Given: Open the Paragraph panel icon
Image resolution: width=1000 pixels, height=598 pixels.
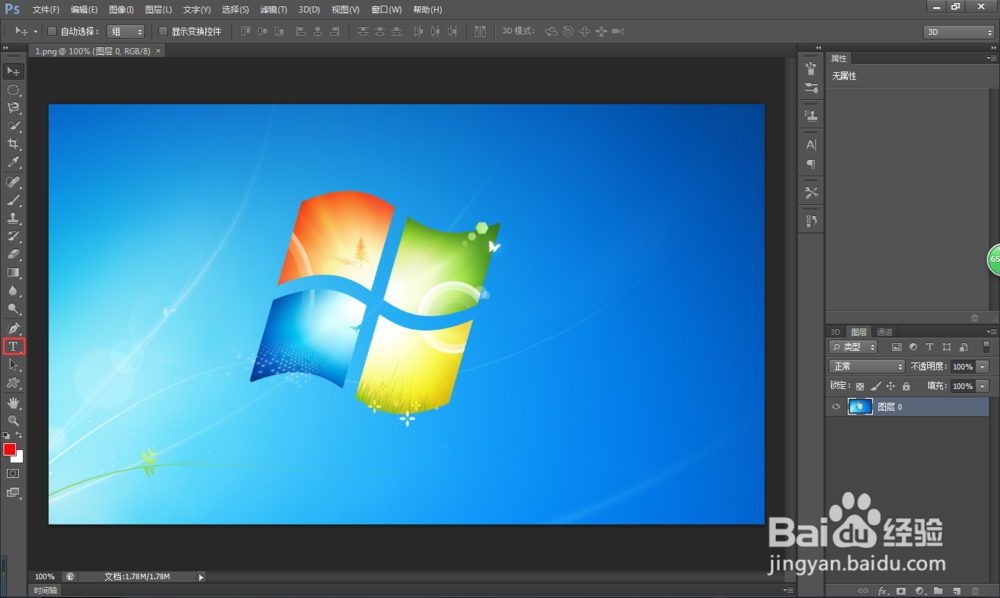Looking at the screenshot, I should point(811,164).
